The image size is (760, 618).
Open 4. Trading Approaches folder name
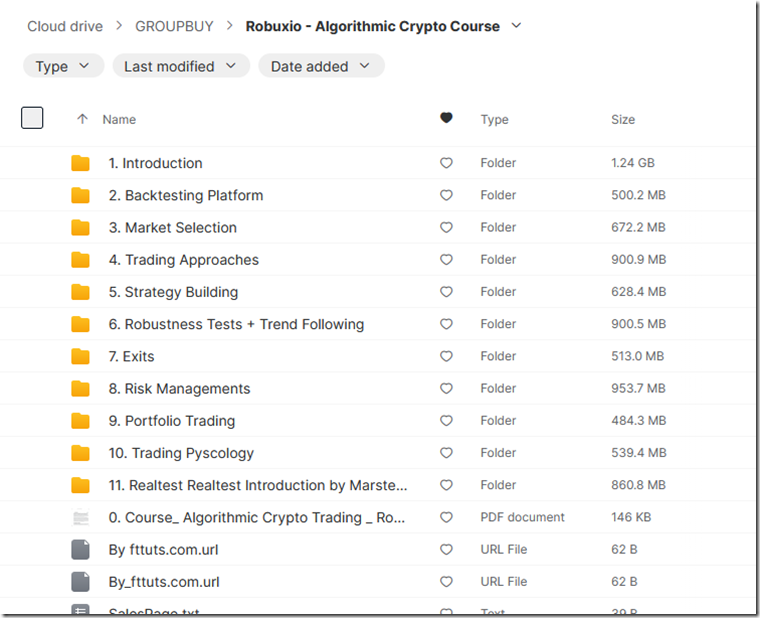click(x=184, y=260)
